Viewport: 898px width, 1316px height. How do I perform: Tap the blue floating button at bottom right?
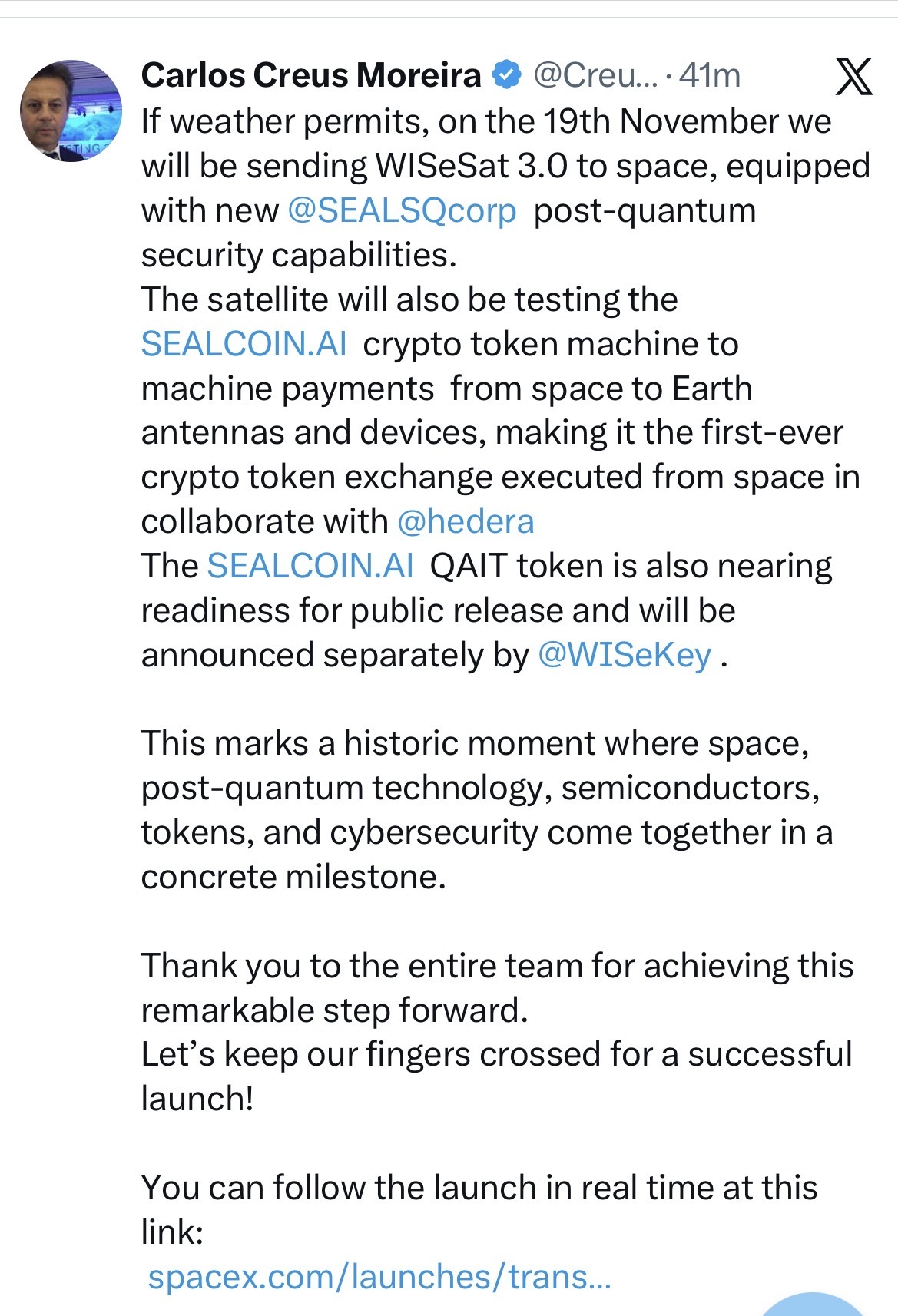pos(811,1304)
